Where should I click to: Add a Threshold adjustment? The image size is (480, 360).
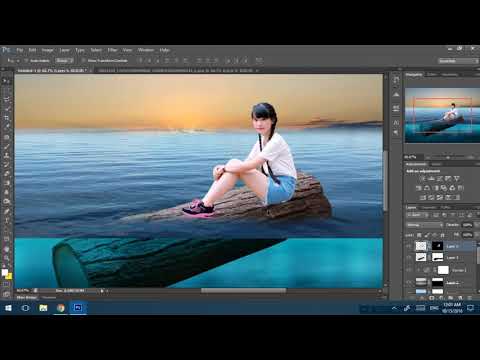(440, 197)
